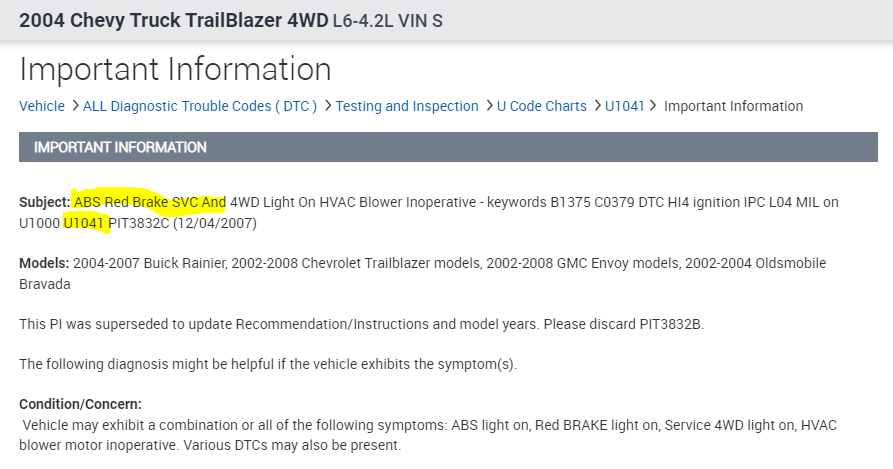The height and width of the screenshot is (469, 893).
Task: Open ALL Diagnostic Trouble Codes ( DTC ) link
Action: tap(200, 106)
